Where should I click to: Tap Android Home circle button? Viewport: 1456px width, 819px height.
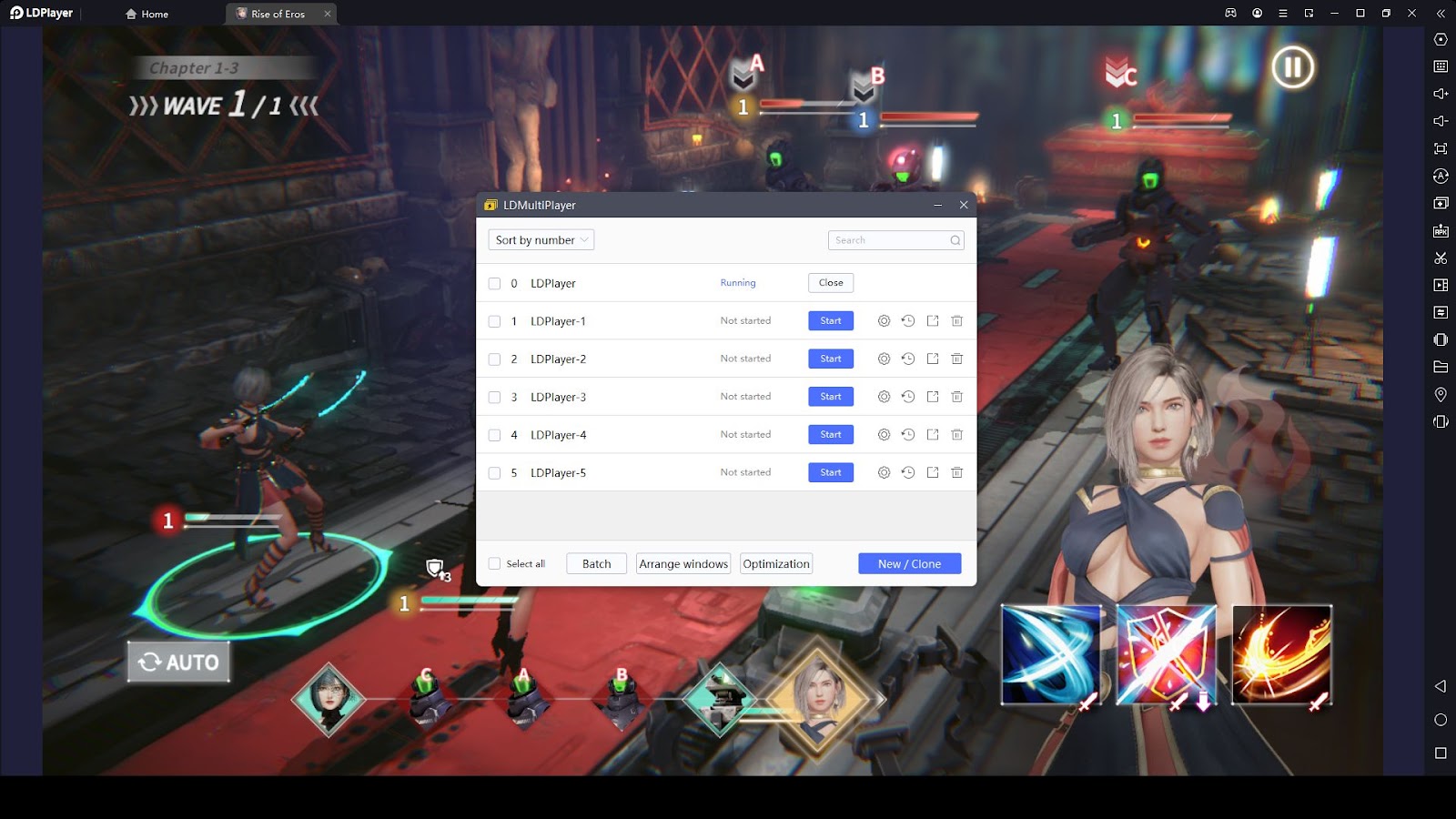click(x=1441, y=720)
